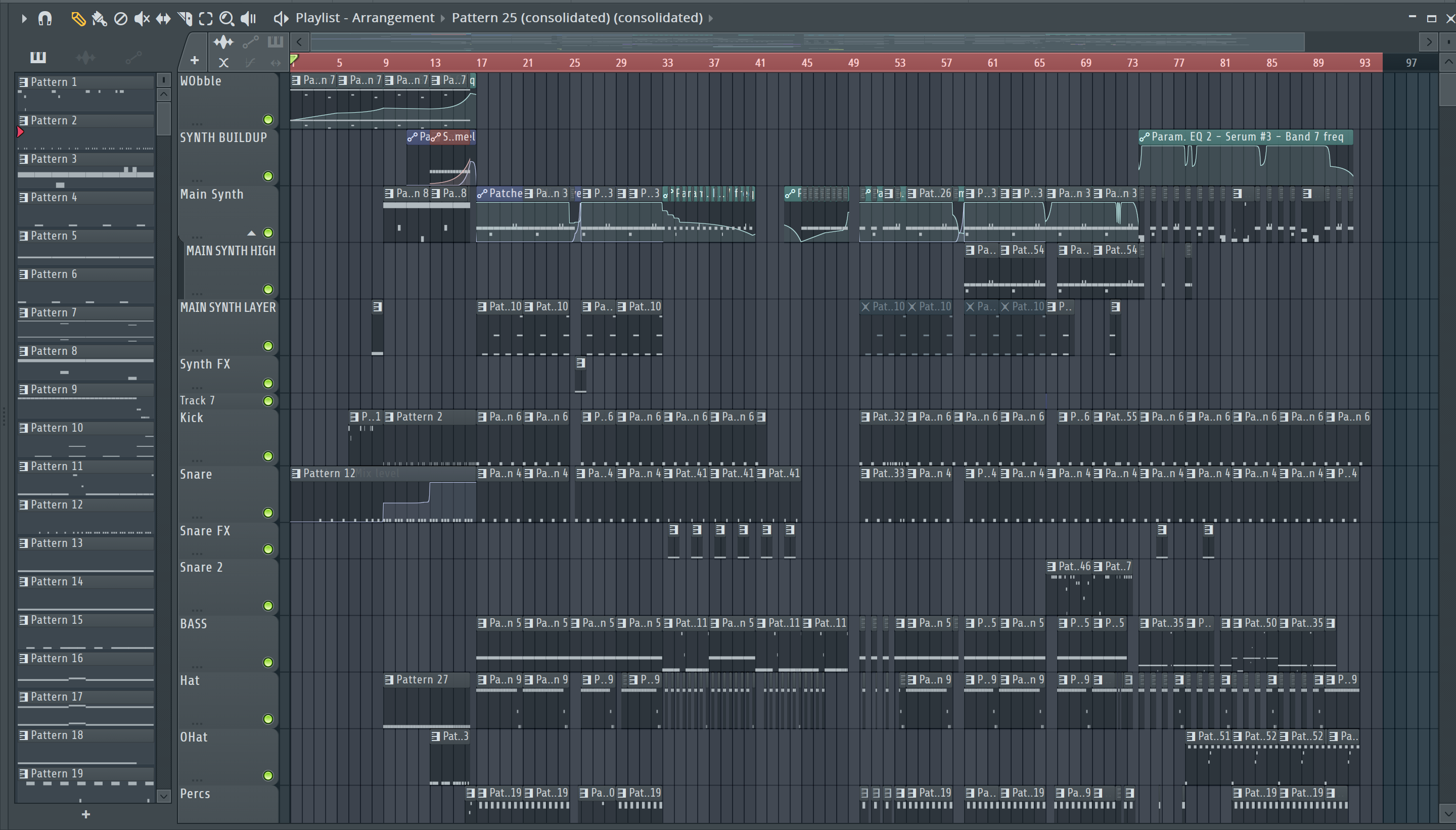Mute Track 7

268,401
